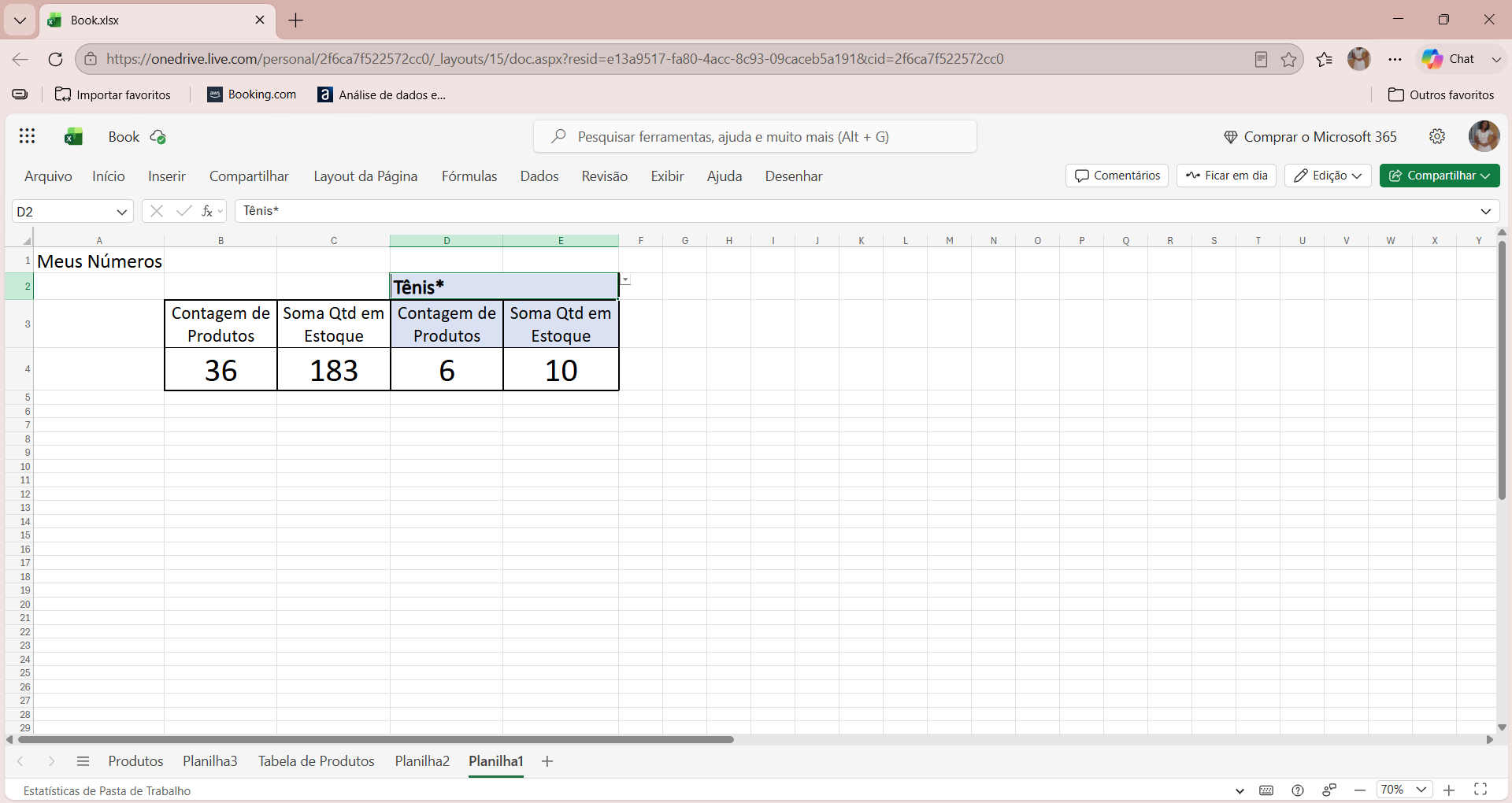The width and height of the screenshot is (1512, 803).
Task: Add a new sheet with plus icon
Action: point(547,761)
